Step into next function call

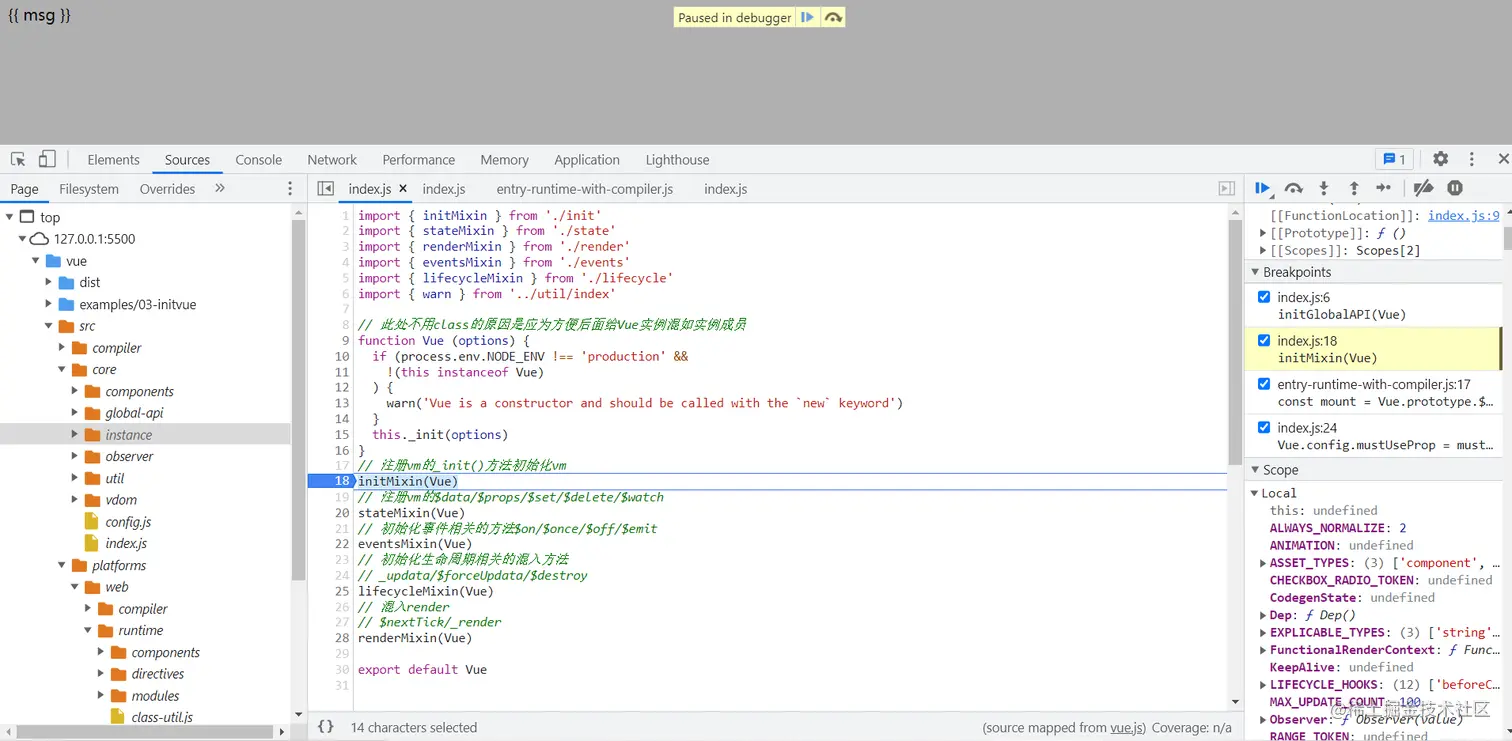pos(1324,188)
